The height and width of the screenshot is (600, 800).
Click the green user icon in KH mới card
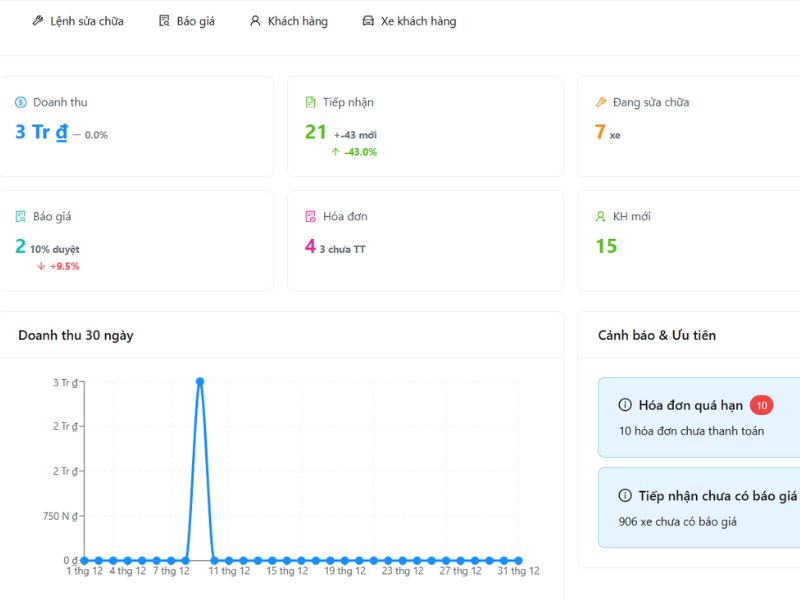tap(601, 216)
